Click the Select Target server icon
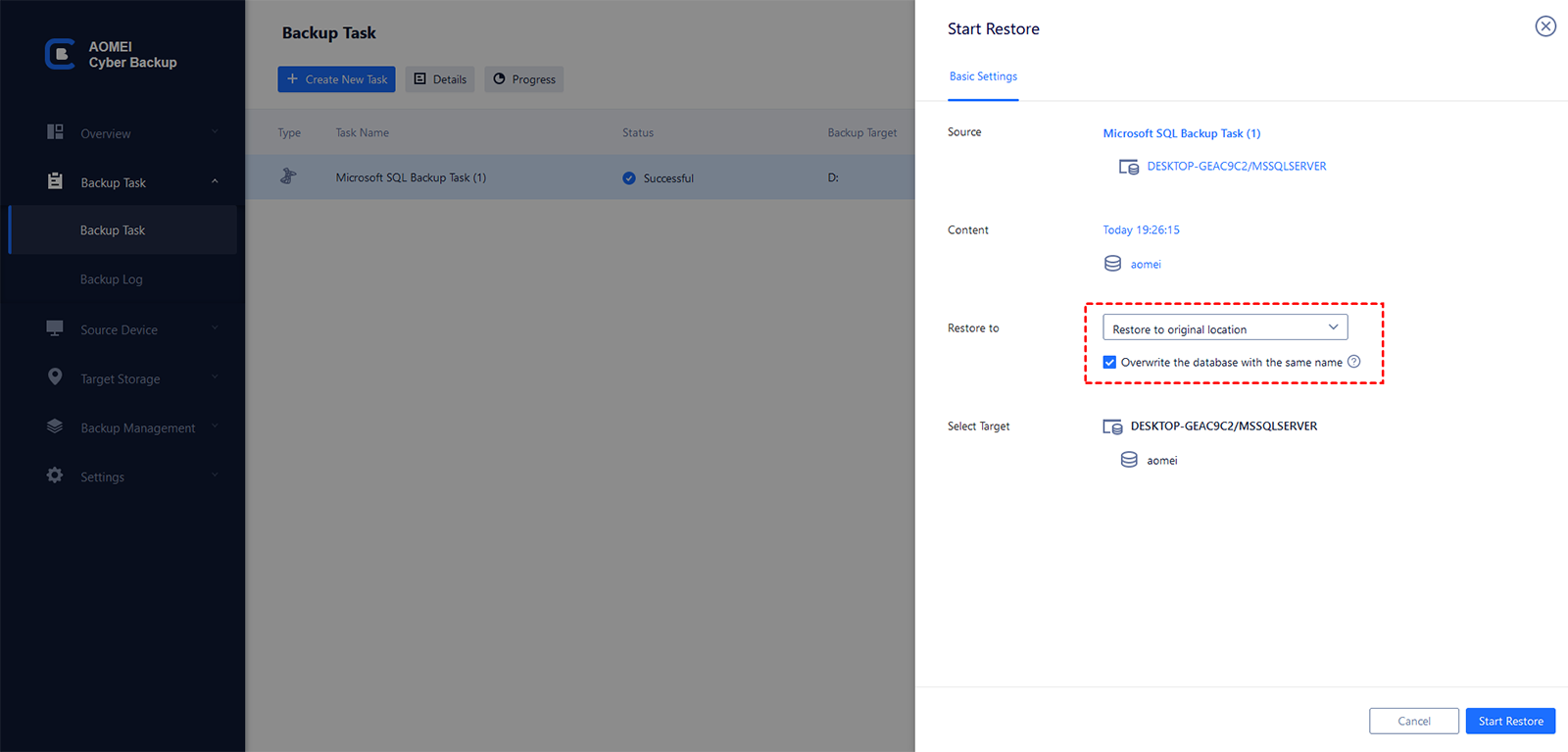Image resolution: width=1568 pixels, height=752 pixels. [x=1112, y=426]
